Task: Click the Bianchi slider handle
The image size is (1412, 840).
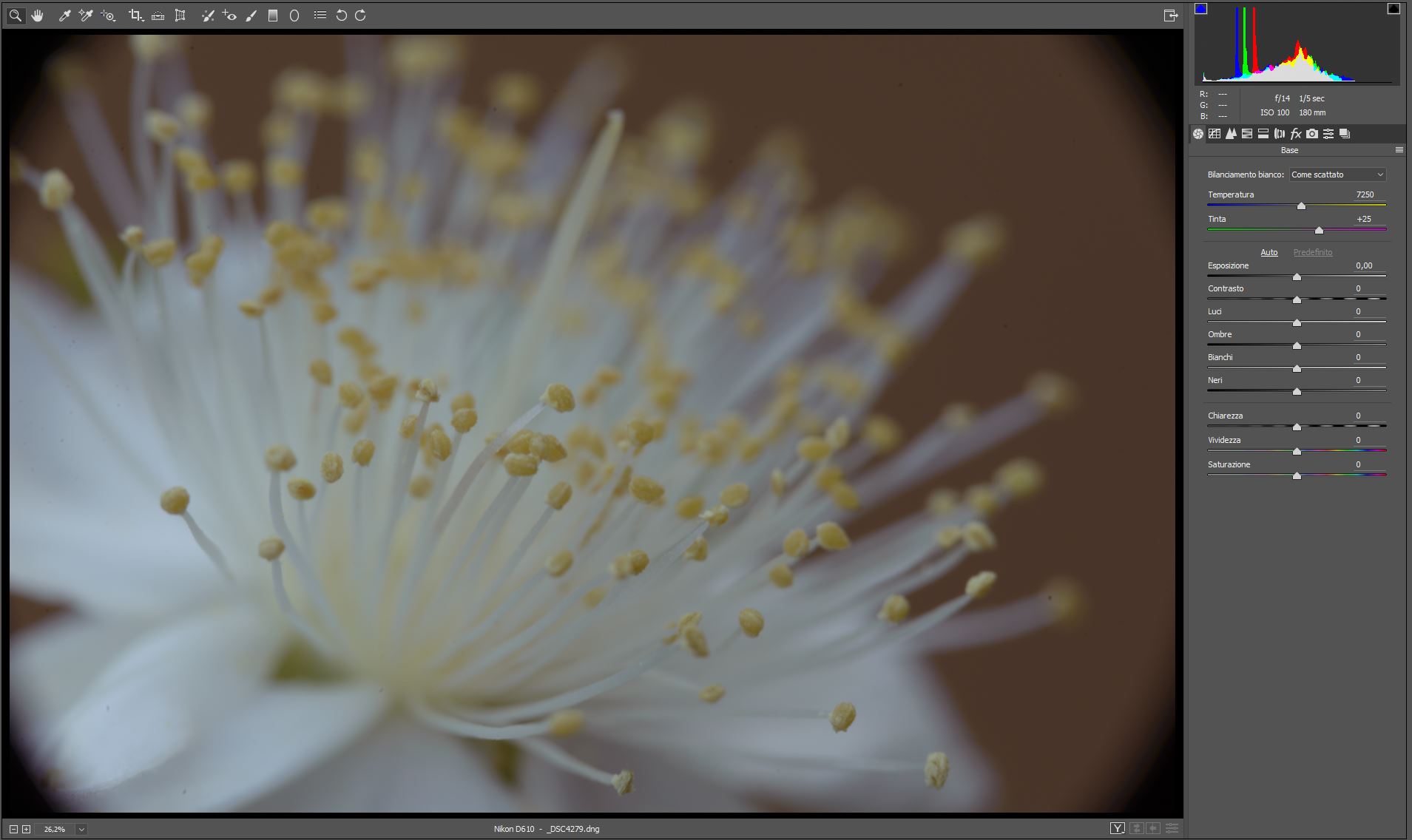Action: [x=1297, y=369]
